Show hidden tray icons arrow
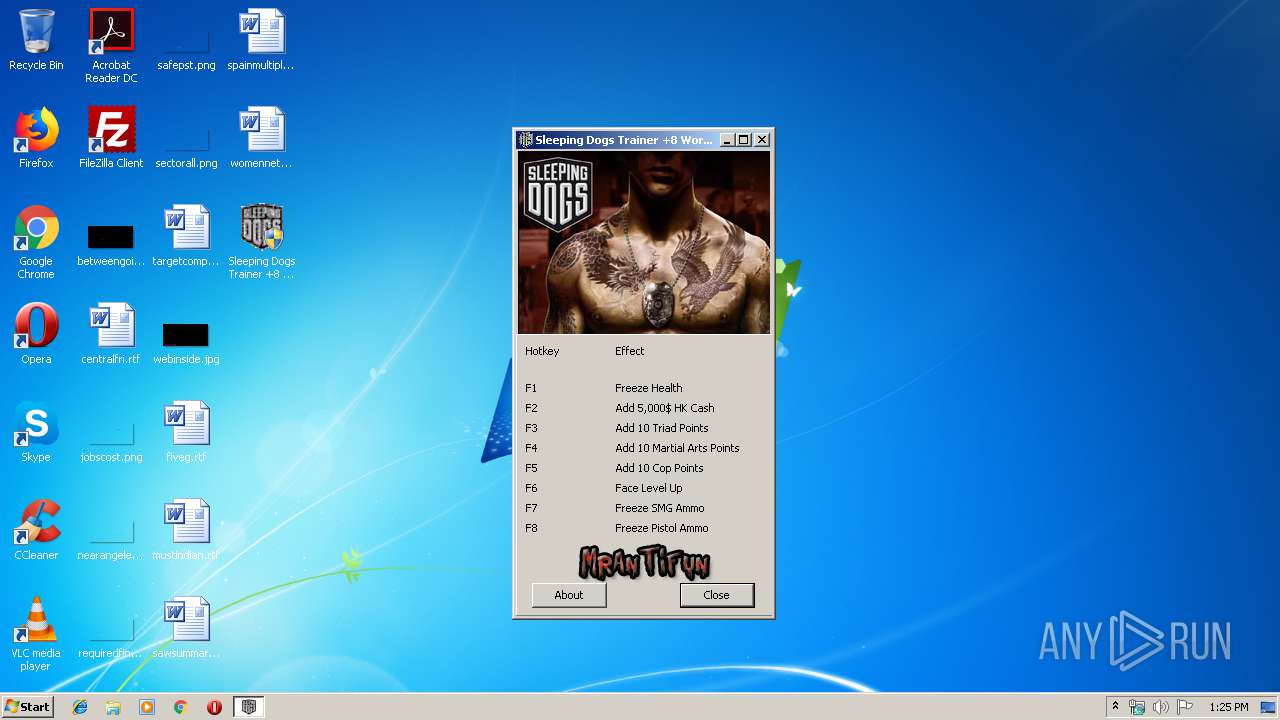The height and width of the screenshot is (720, 1280). [x=1115, y=707]
